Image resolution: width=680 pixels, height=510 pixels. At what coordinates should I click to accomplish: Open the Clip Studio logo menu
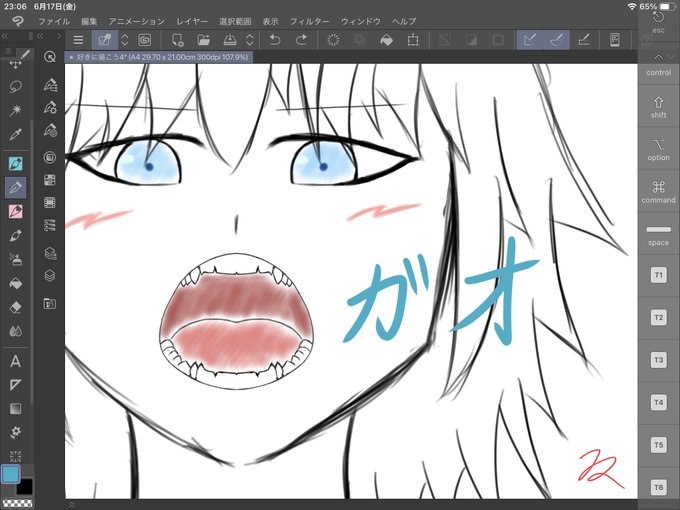[x=17, y=21]
